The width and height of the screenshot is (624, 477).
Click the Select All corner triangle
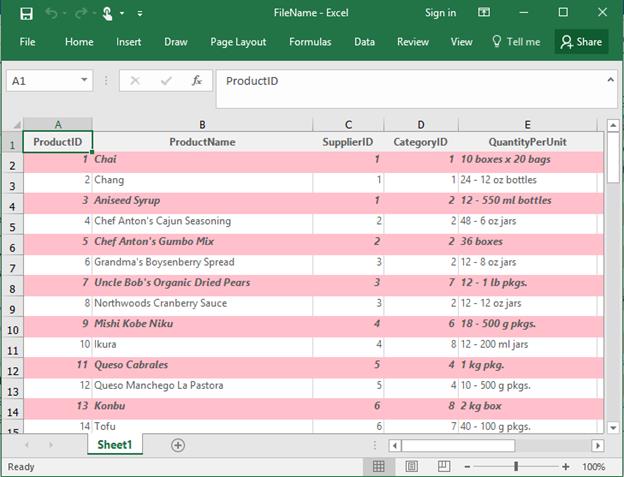(16, 125)
